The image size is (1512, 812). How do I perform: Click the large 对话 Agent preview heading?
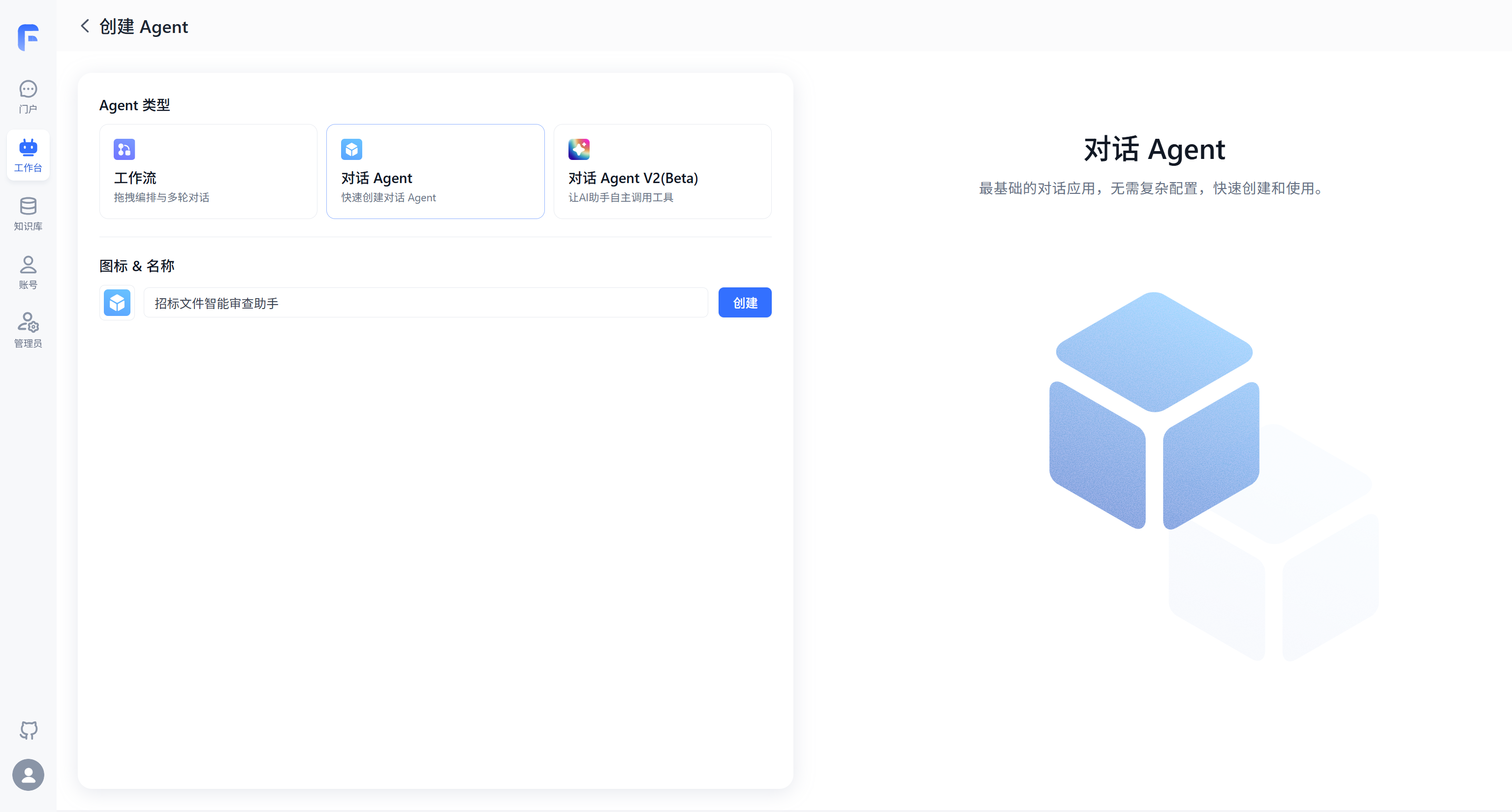(x=1154, y=149)
